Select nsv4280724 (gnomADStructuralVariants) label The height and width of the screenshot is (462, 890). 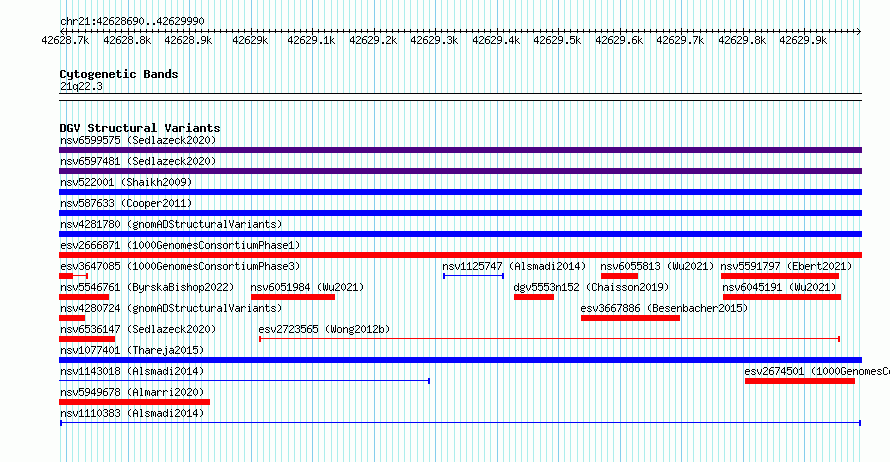[x=171, y=308]
